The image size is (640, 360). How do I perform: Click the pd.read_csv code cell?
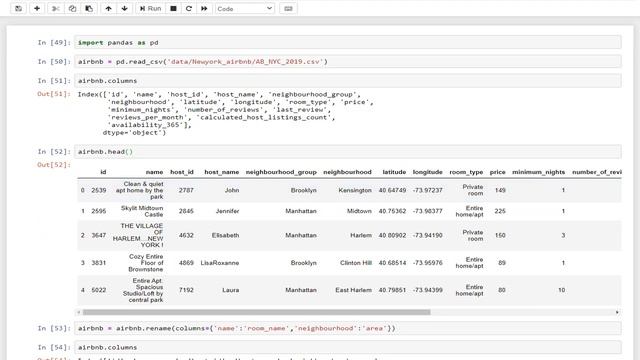348,62
